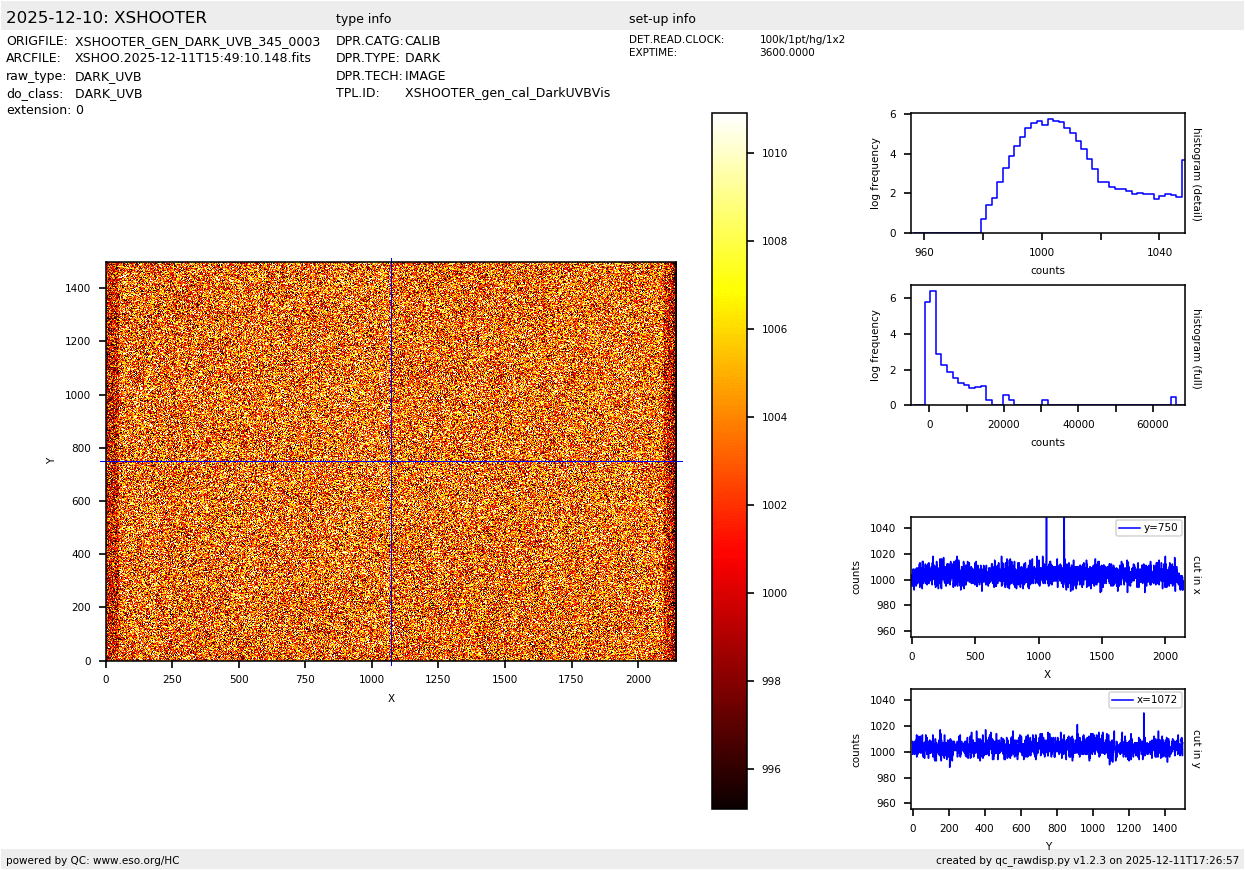This screenshot has height=870, width=1245.
Task: Click the DET.READ.CLOCK value 100k/1pt/hg/1x2
Action: pyautogui.click(x=801, y=40)
